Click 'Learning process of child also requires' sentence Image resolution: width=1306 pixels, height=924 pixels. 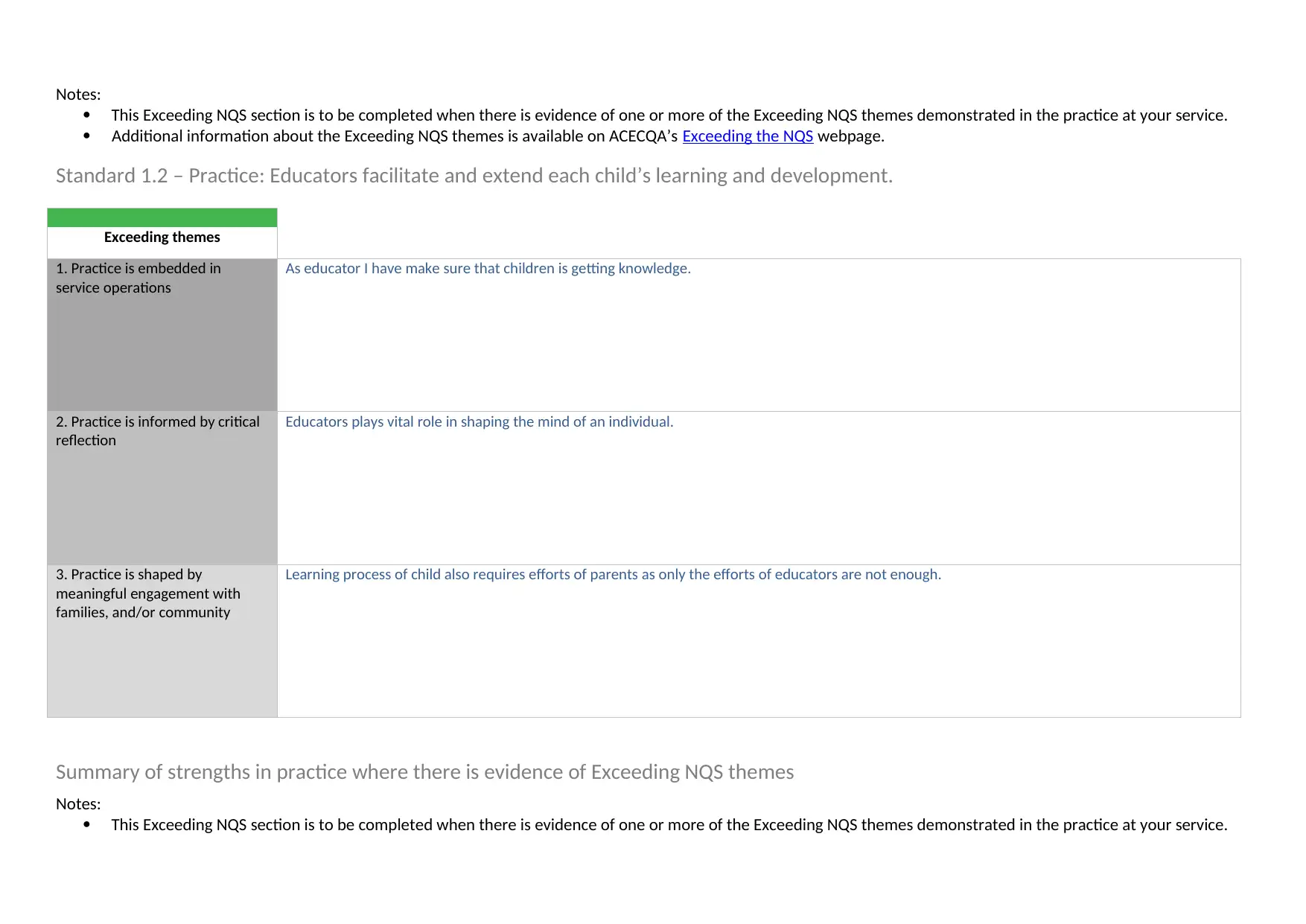click(614, 574)
